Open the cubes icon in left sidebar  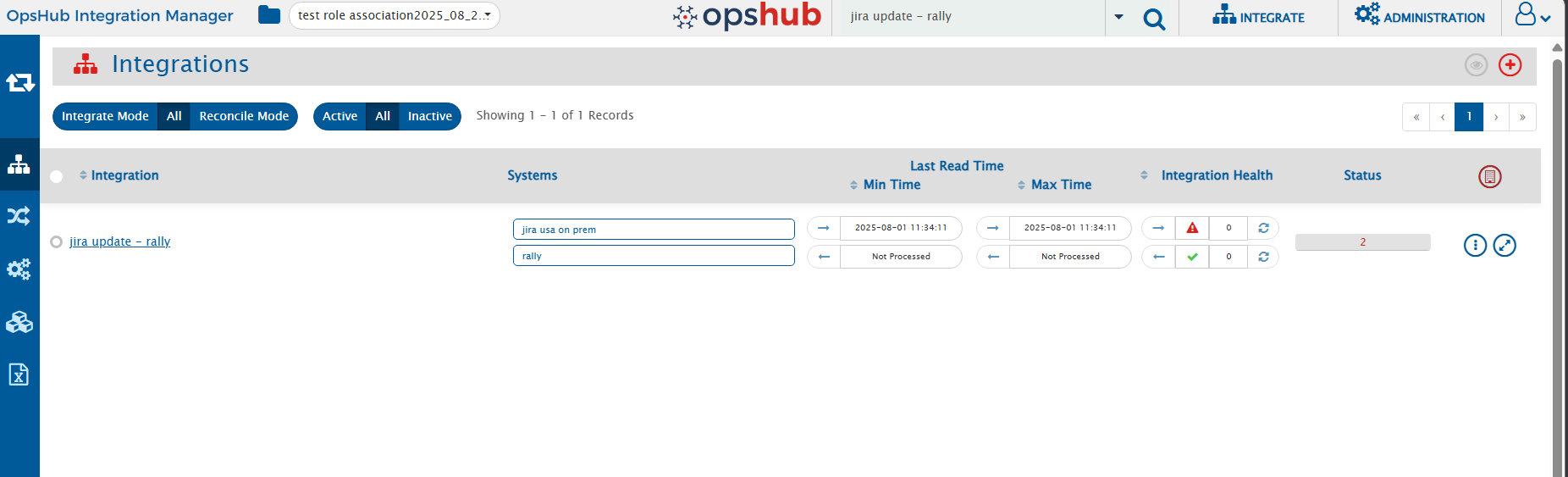19,323
